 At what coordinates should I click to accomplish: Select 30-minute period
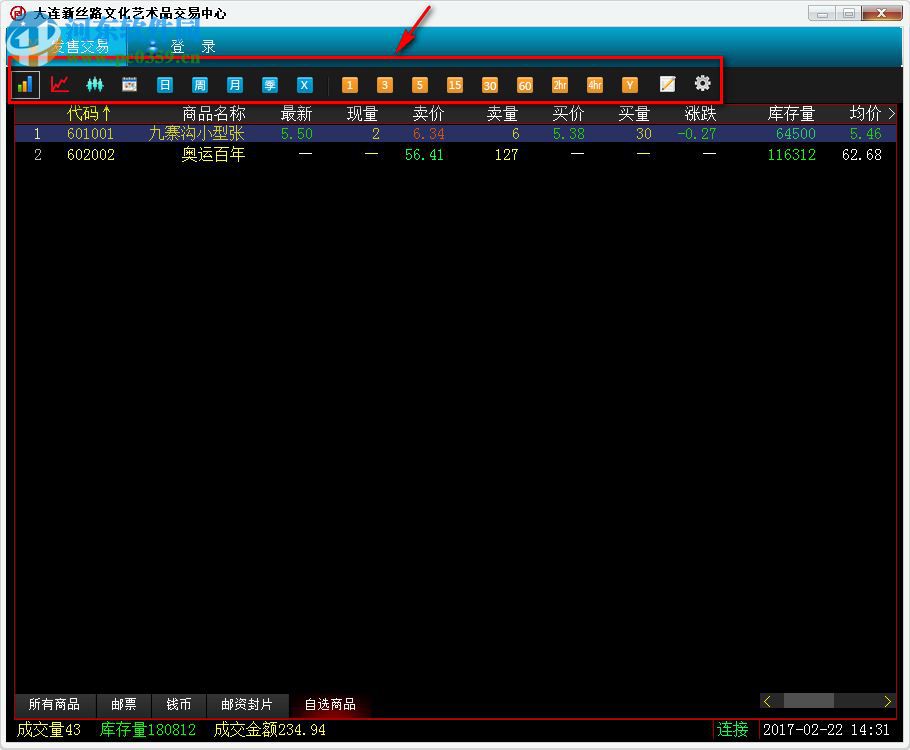coord(489,85)
